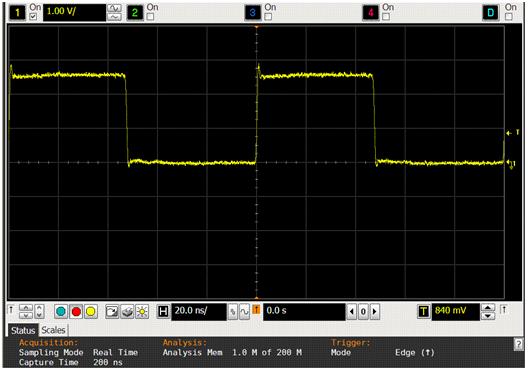Image resolution: width=528 pixels, height=371 pixels.
Task: Uncheck the Channel 1 On checkbox
Action: click(x=33, y=16)
